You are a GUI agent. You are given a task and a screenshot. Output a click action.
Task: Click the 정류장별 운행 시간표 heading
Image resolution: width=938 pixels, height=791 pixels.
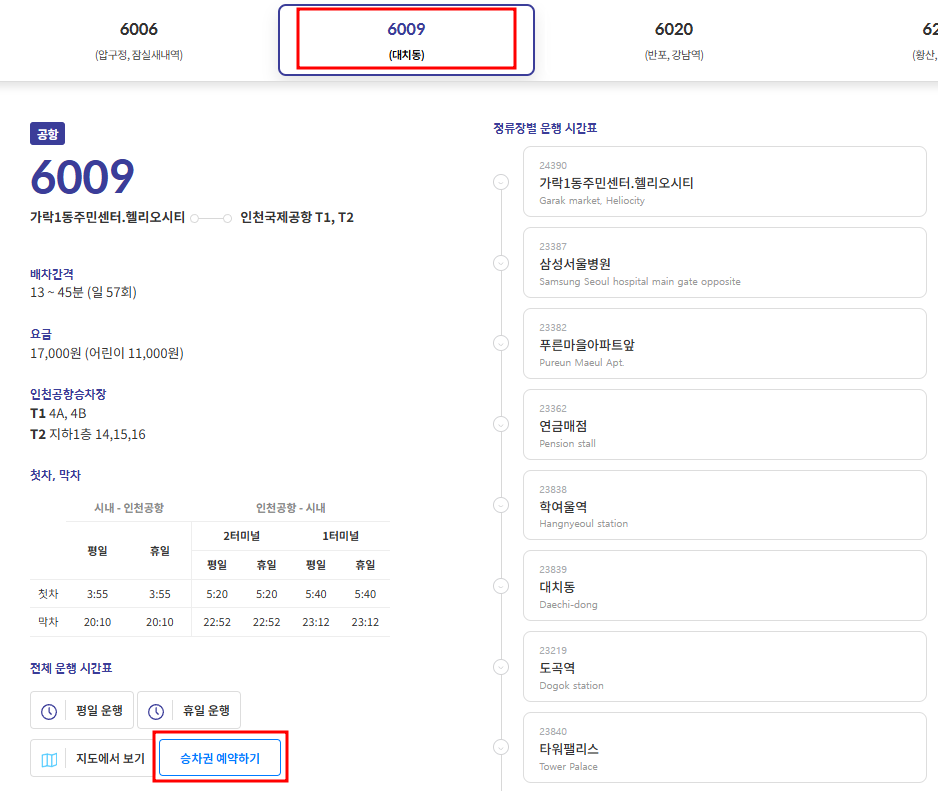(545, 128)
